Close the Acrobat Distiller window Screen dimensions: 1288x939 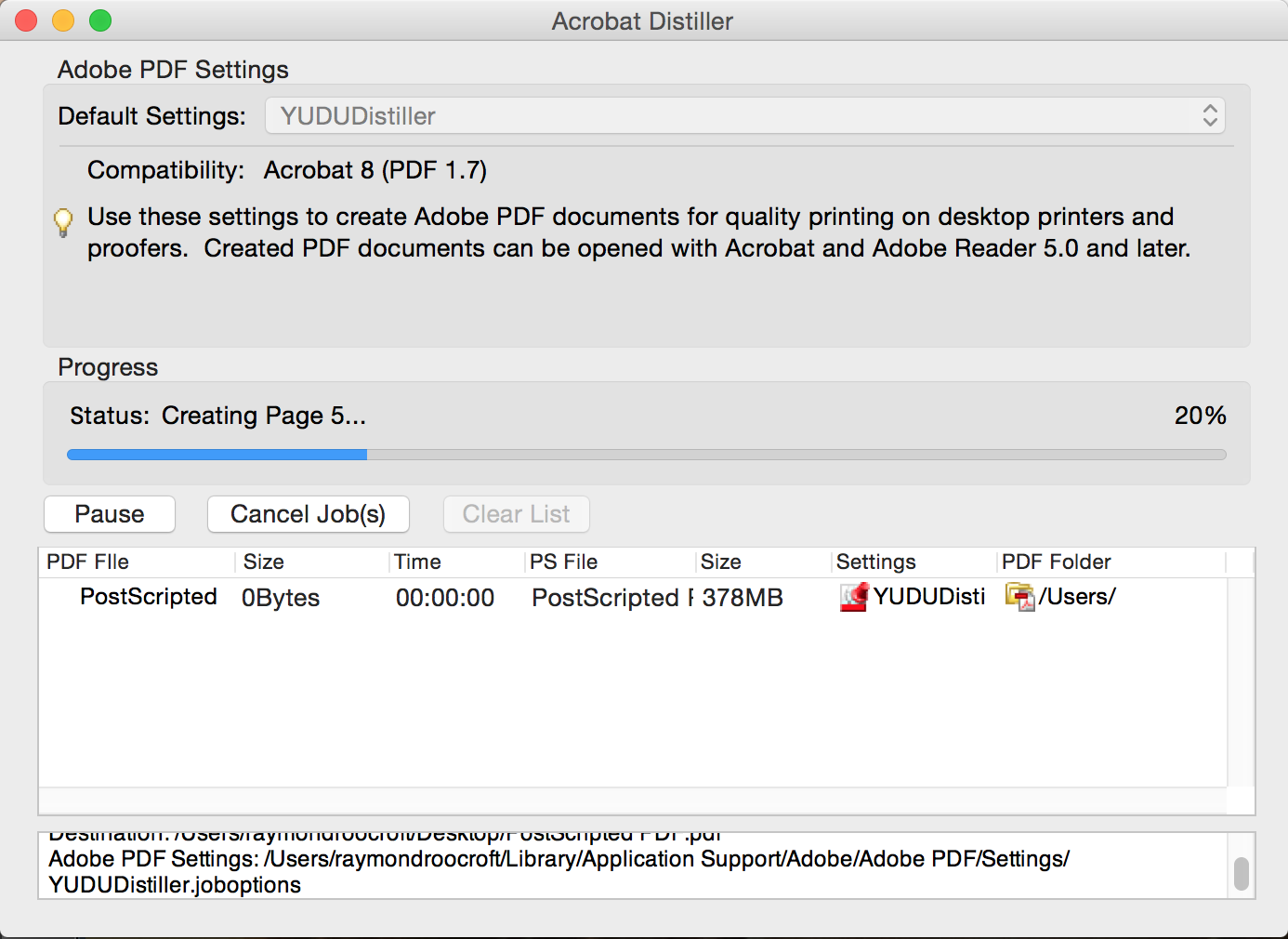coord(26,20)
